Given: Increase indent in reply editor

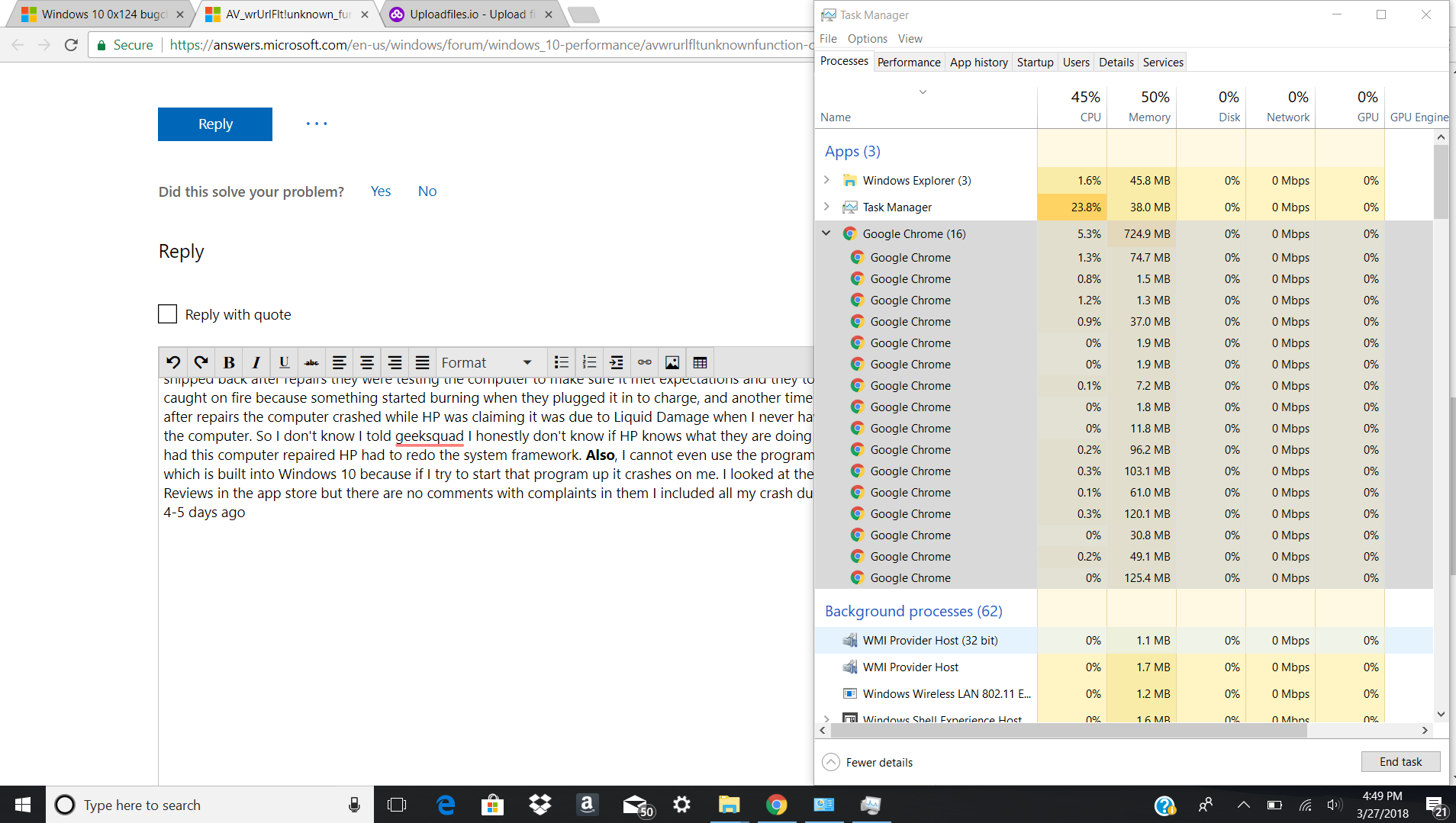Looking at the screenshot, I should (x=617, y=362).
